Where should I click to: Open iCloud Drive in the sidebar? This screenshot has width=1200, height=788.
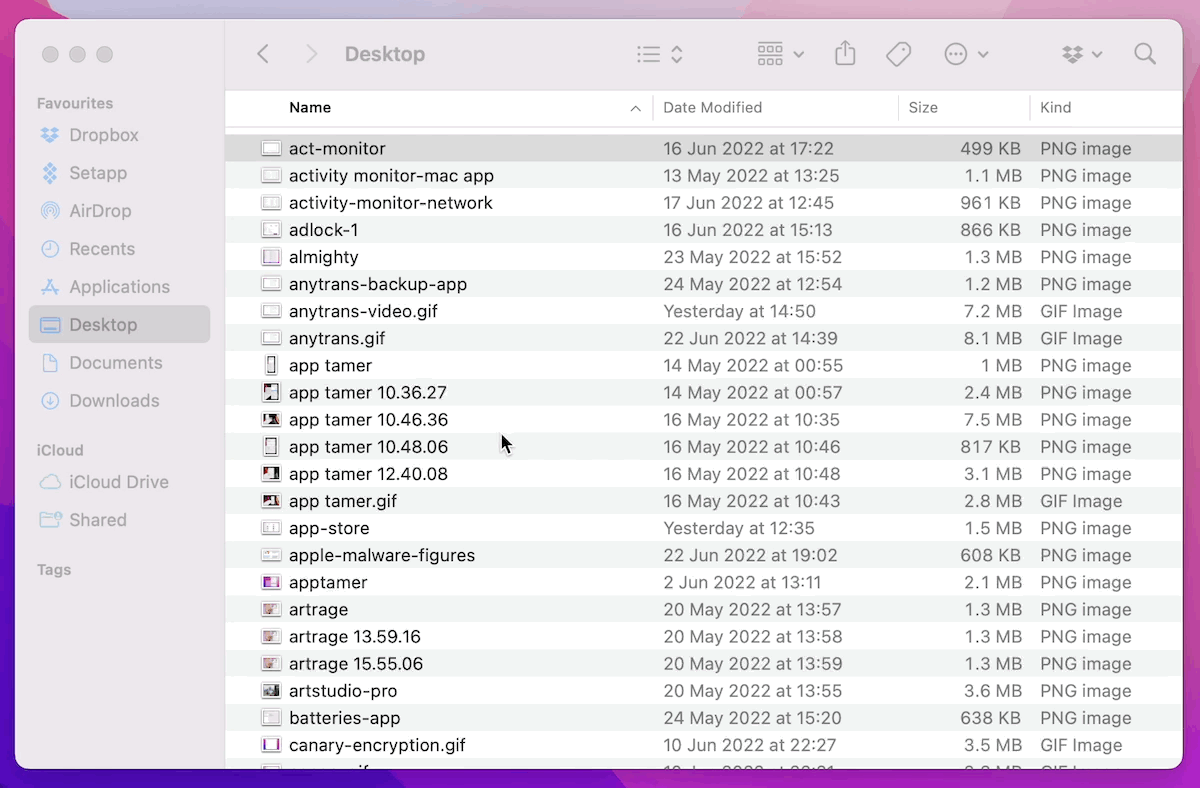[x=119, y=482]
